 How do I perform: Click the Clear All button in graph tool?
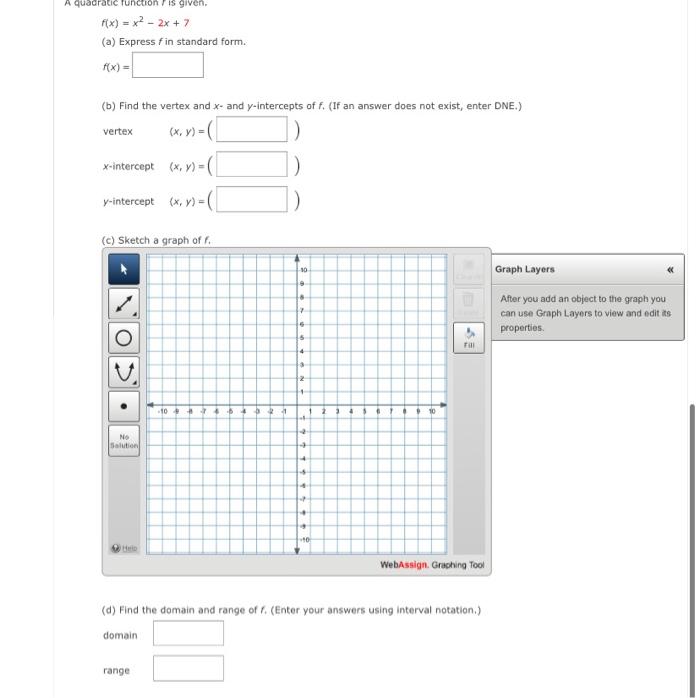point(469,269)
